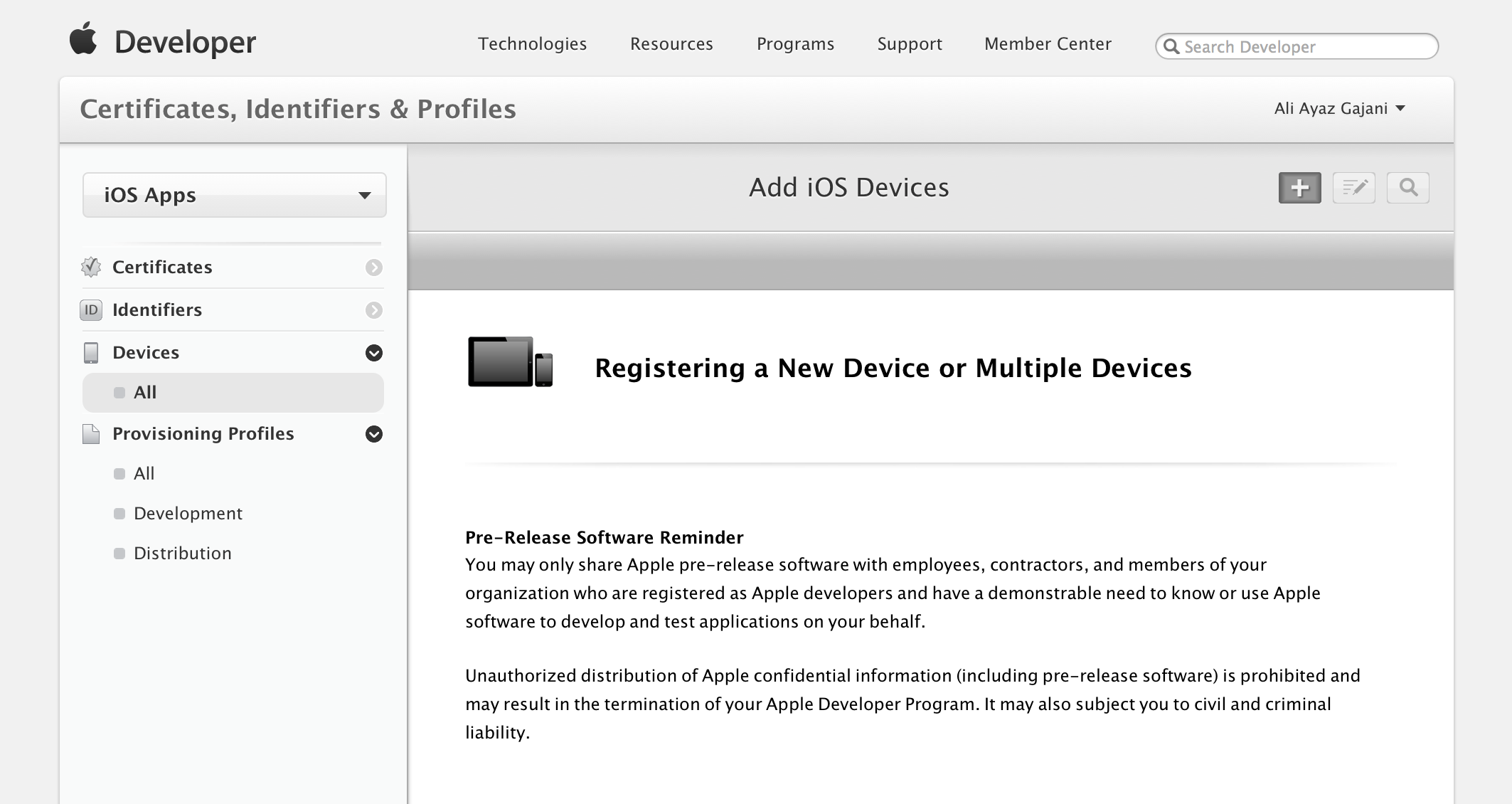The height and width of the screenshot is (804, 1512).
Task: Open the Technologies menu
Action: (x=532, y=44)
